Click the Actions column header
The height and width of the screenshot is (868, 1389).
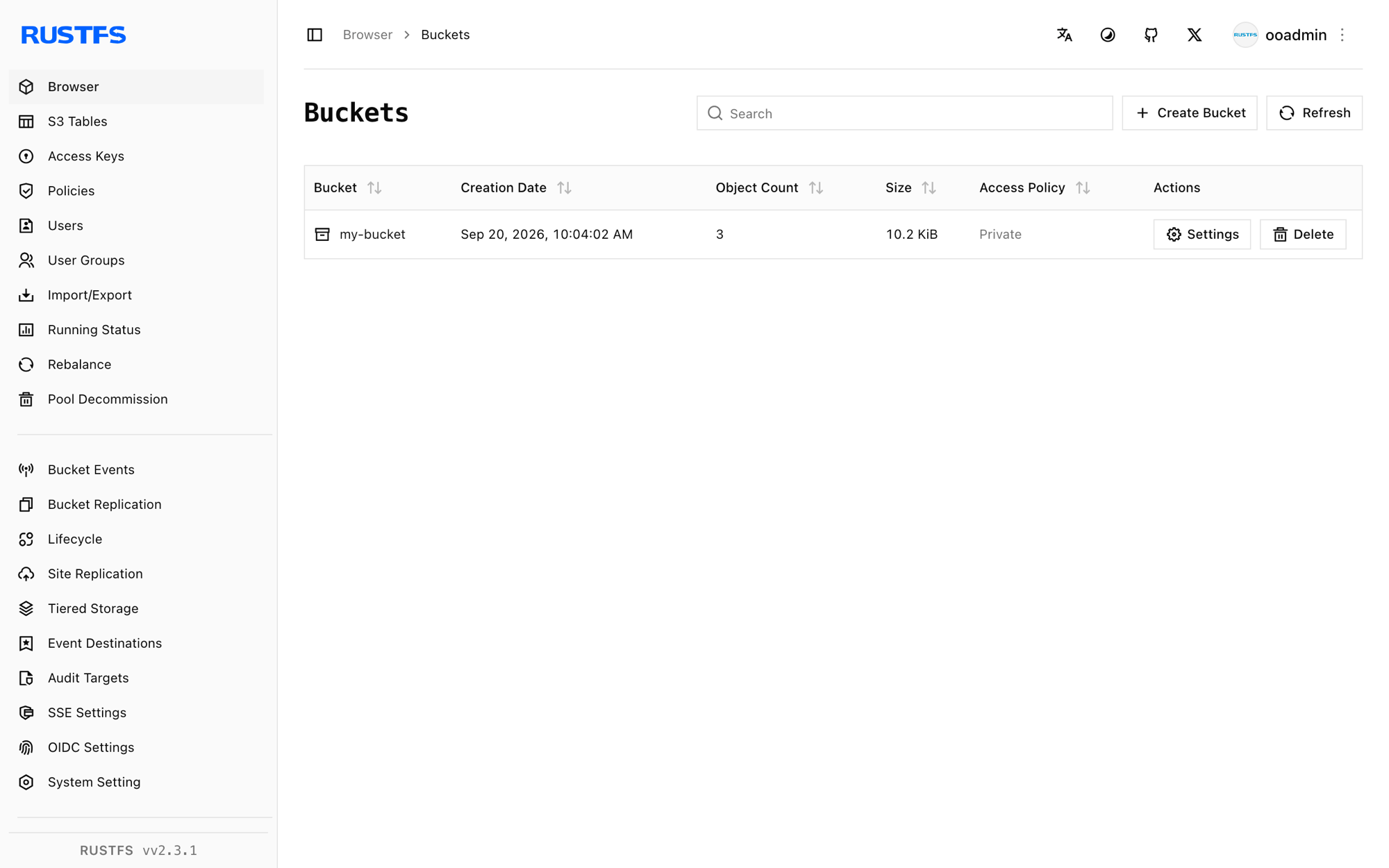pos(1176,187)
